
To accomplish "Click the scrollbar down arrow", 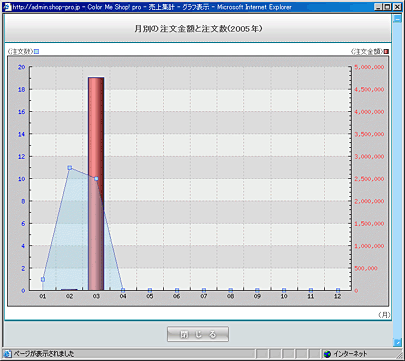I will coord(397,342).
